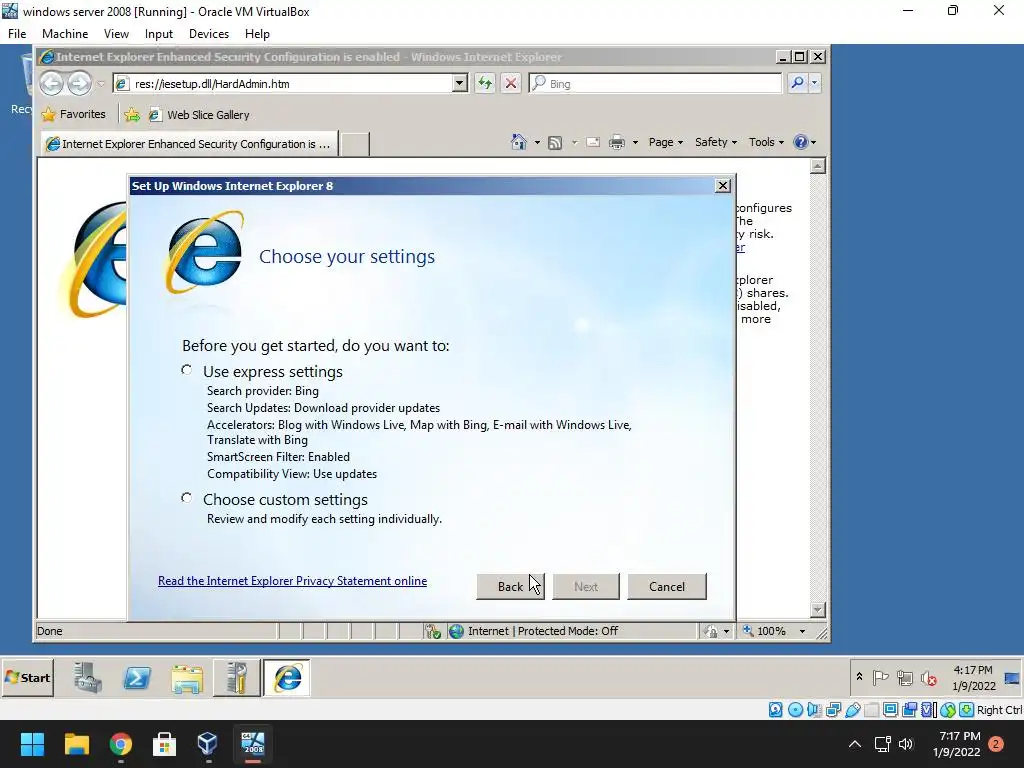Click the Web Slice Gallery link
This screenshot has width=1024, height=768.
click(x=199, y=115)
